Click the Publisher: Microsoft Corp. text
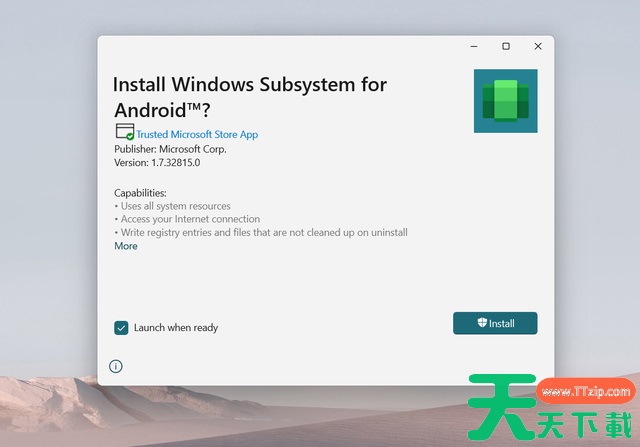The image size is (640, 447). point(170,149)
